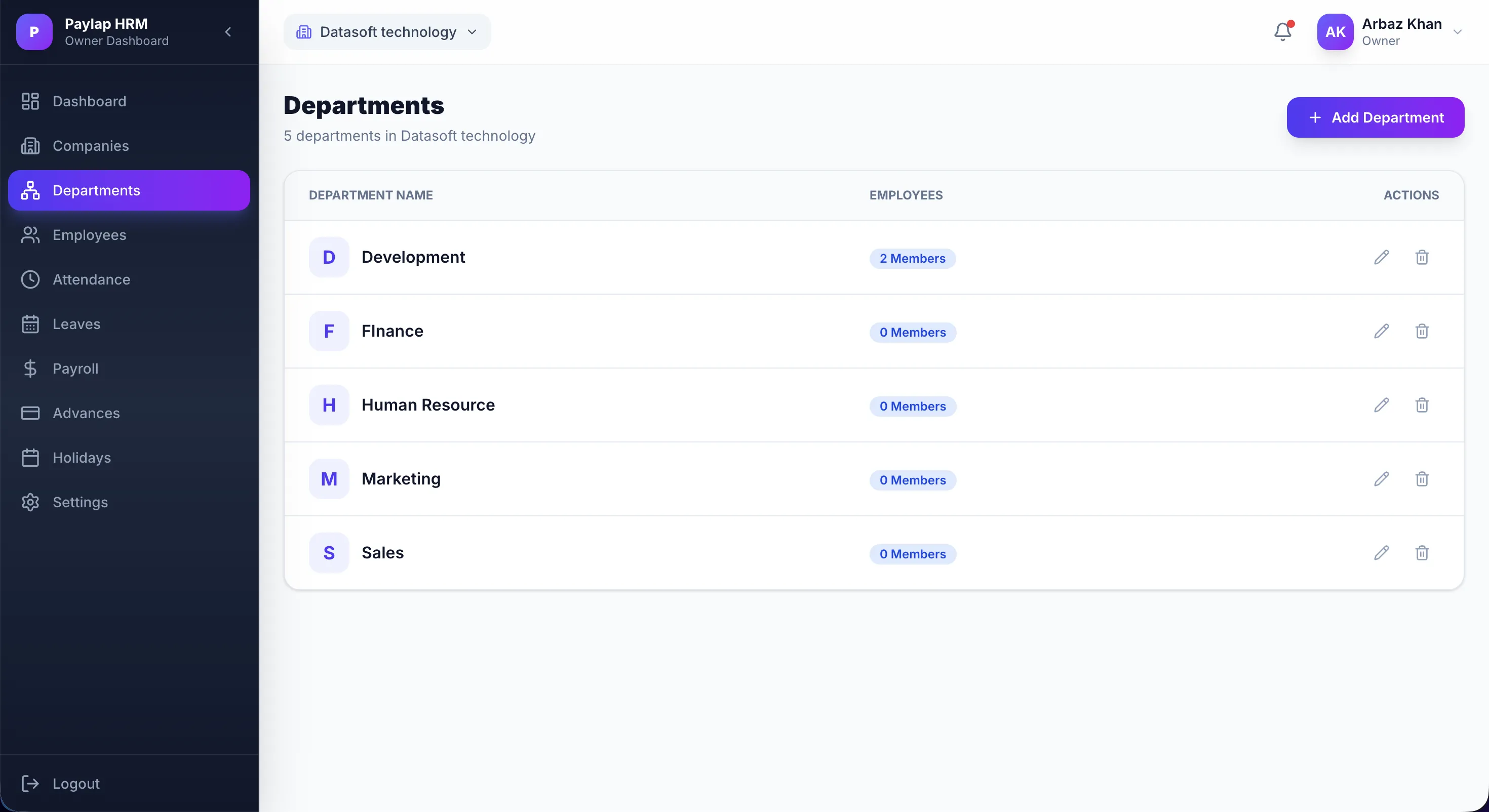Click the edit pencil for Human Resource
The width and height of the screenshot is (1489, 812).
click(x=1381, y=405)
